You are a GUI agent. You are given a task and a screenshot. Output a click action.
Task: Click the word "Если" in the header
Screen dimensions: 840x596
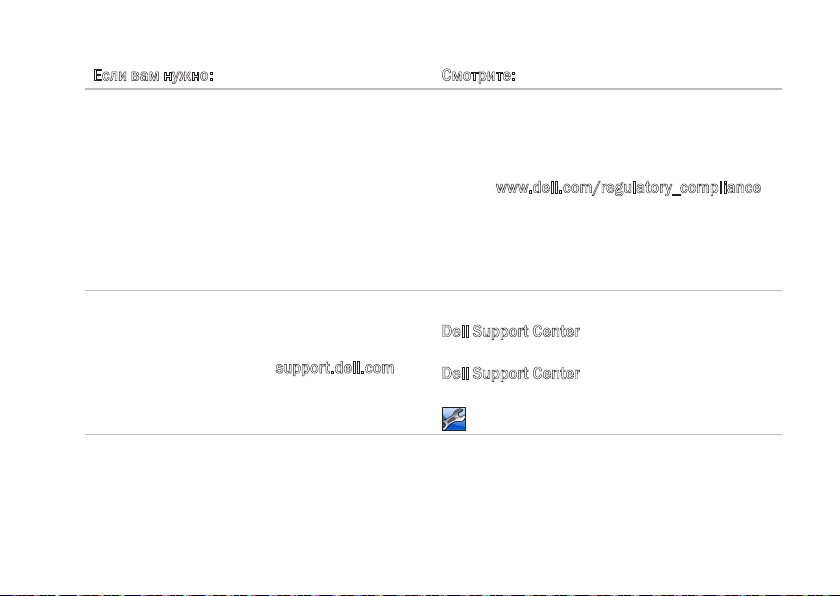coord(110,76)
